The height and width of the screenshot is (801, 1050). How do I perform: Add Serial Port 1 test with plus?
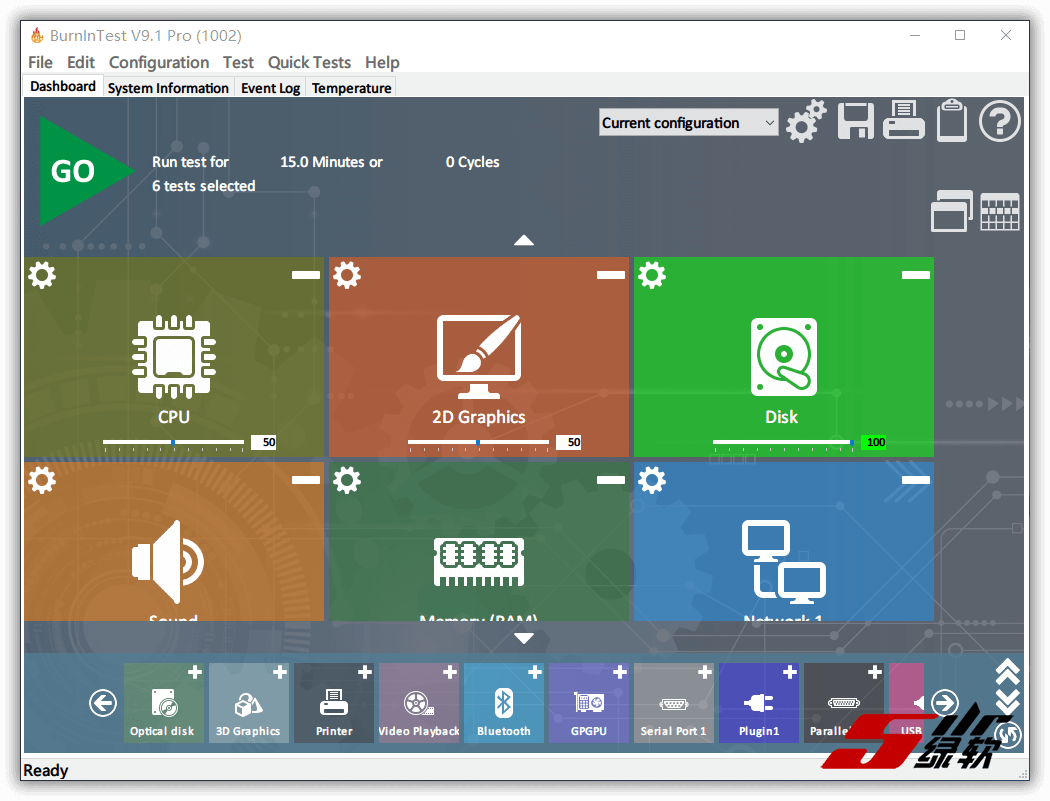point(705,672)
